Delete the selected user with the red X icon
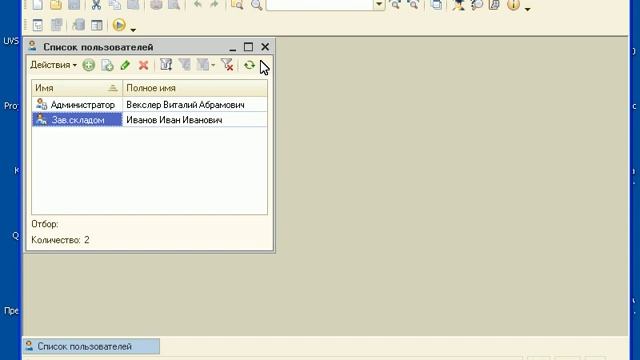The width and height of the screenshot is (640, 360). (143, 65)
